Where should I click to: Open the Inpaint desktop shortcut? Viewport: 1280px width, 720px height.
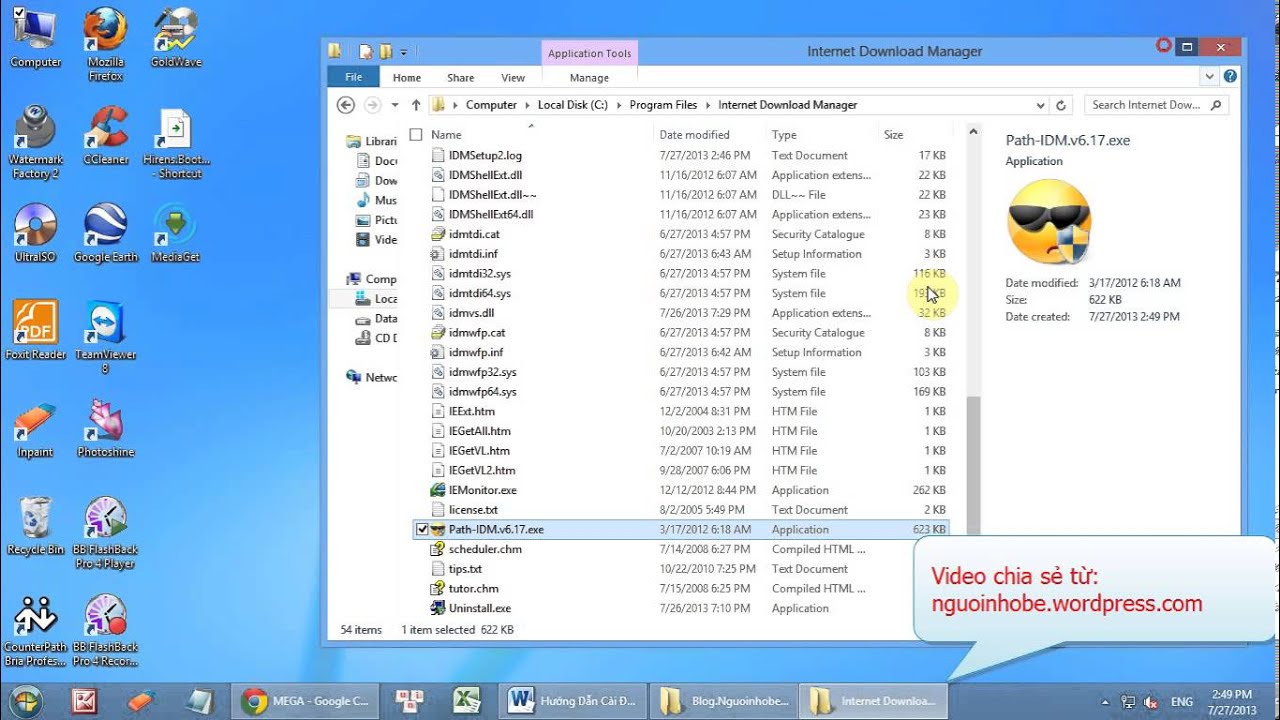click(35, 427)
